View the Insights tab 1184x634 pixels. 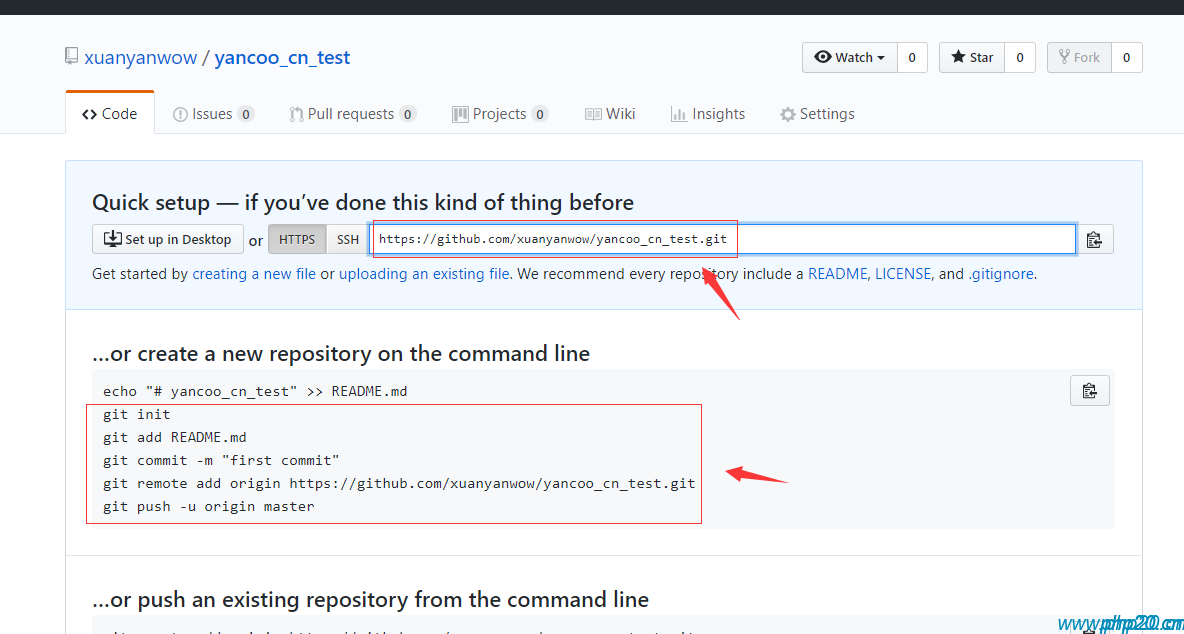[708, 114]
